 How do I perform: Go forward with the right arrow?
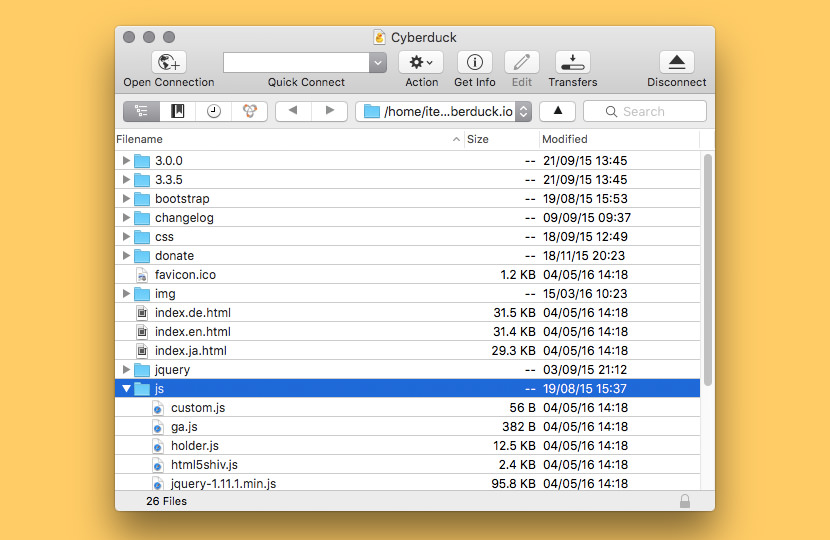pos(329,111)
